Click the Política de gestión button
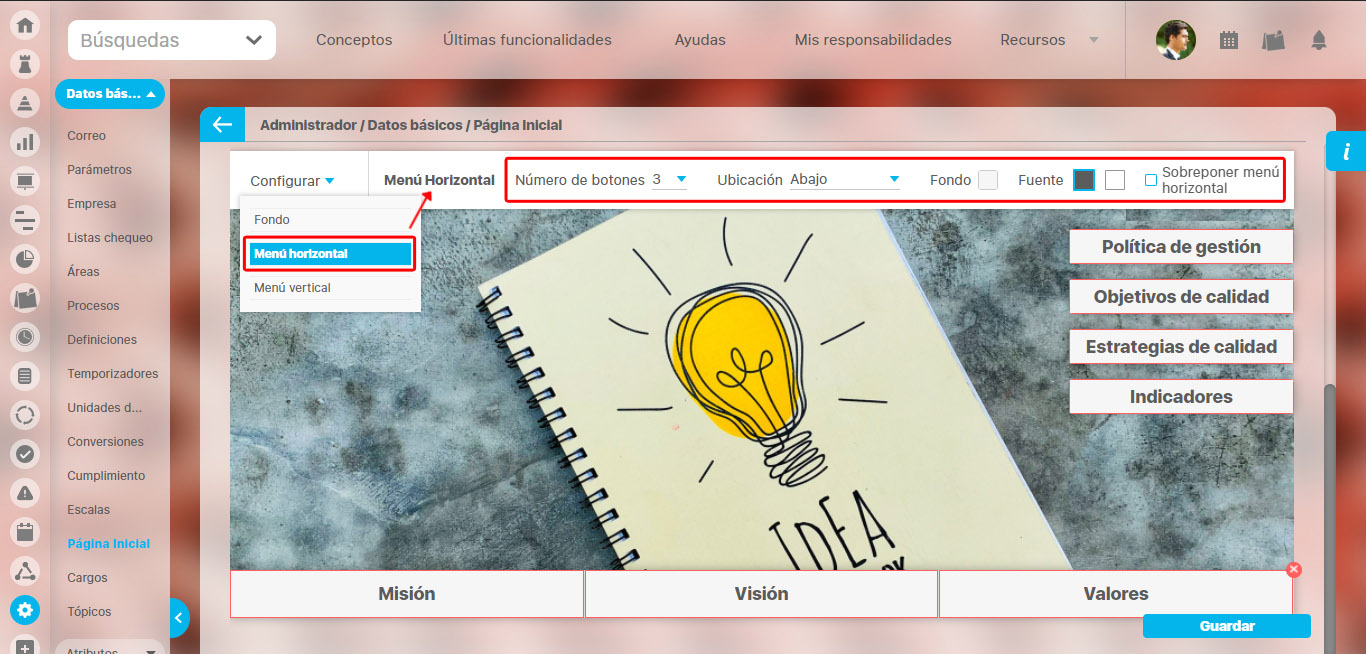 (1180, 247)
